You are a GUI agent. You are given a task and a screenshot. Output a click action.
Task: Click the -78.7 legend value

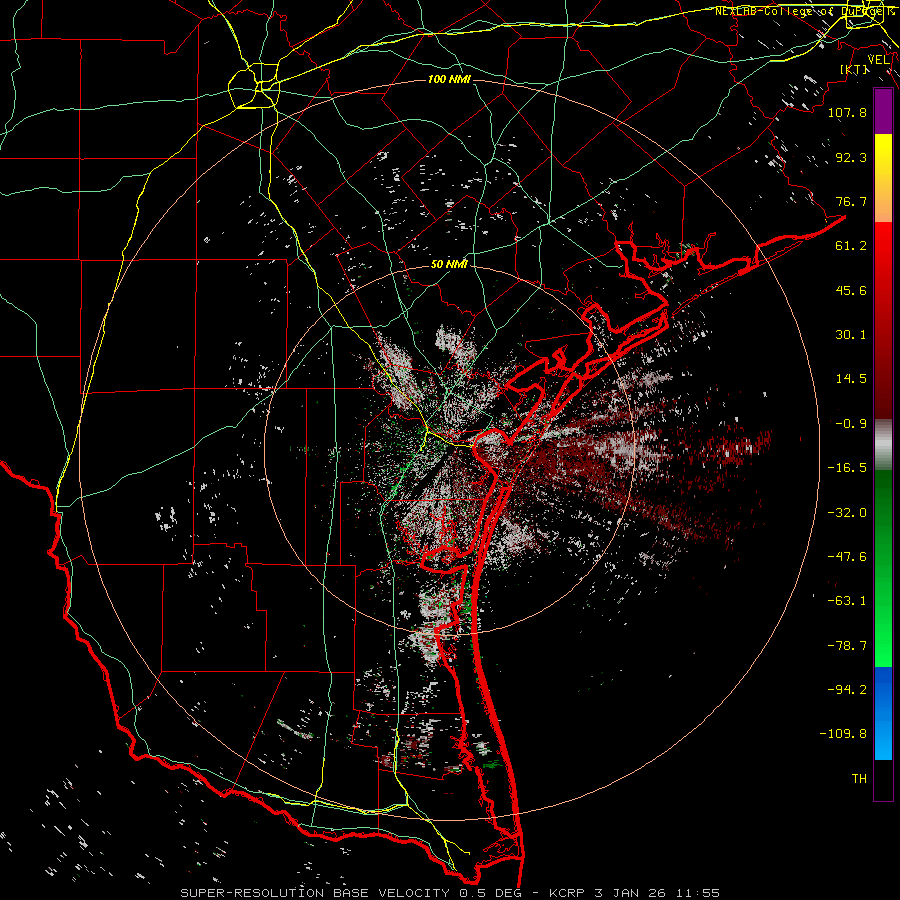[847, 646]
